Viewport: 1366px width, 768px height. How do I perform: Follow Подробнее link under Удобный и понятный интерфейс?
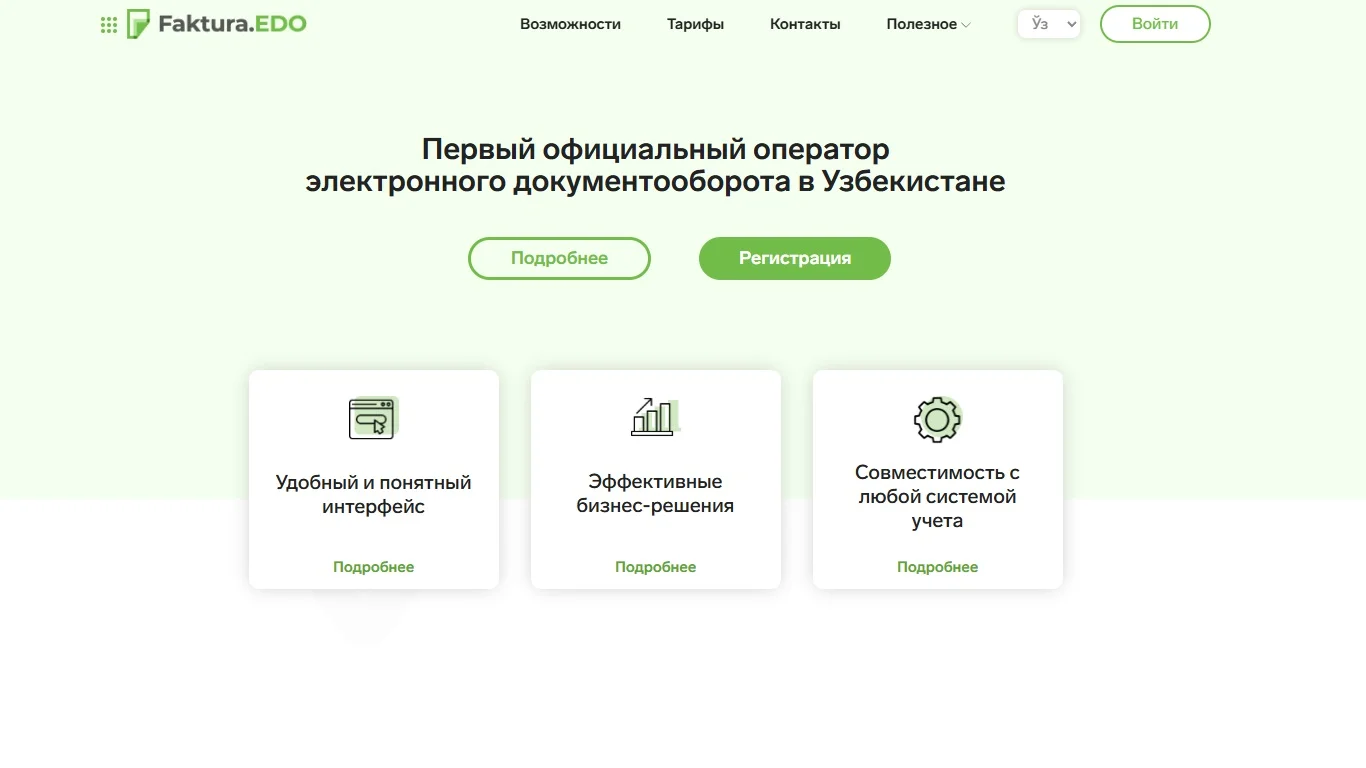pos(373,567)
